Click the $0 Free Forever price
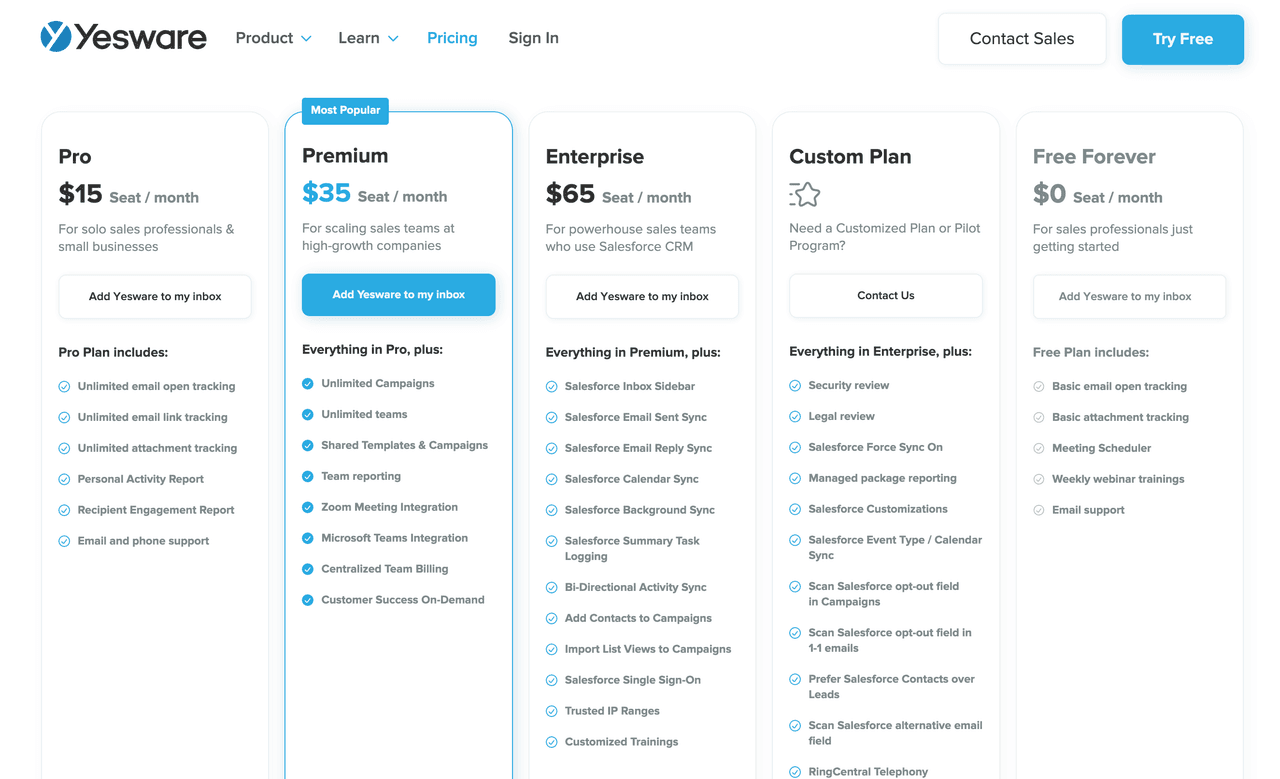The height and width of the screenshot is (779, 1280). [x=1050, y=194]
